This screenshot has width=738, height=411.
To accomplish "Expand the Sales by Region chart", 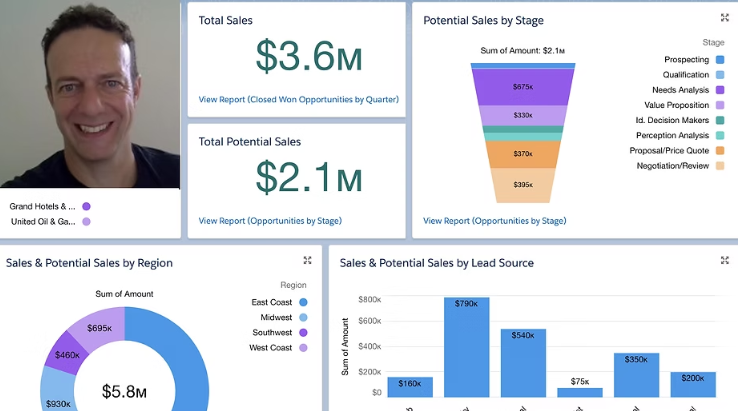I will (x=307, y=260).
